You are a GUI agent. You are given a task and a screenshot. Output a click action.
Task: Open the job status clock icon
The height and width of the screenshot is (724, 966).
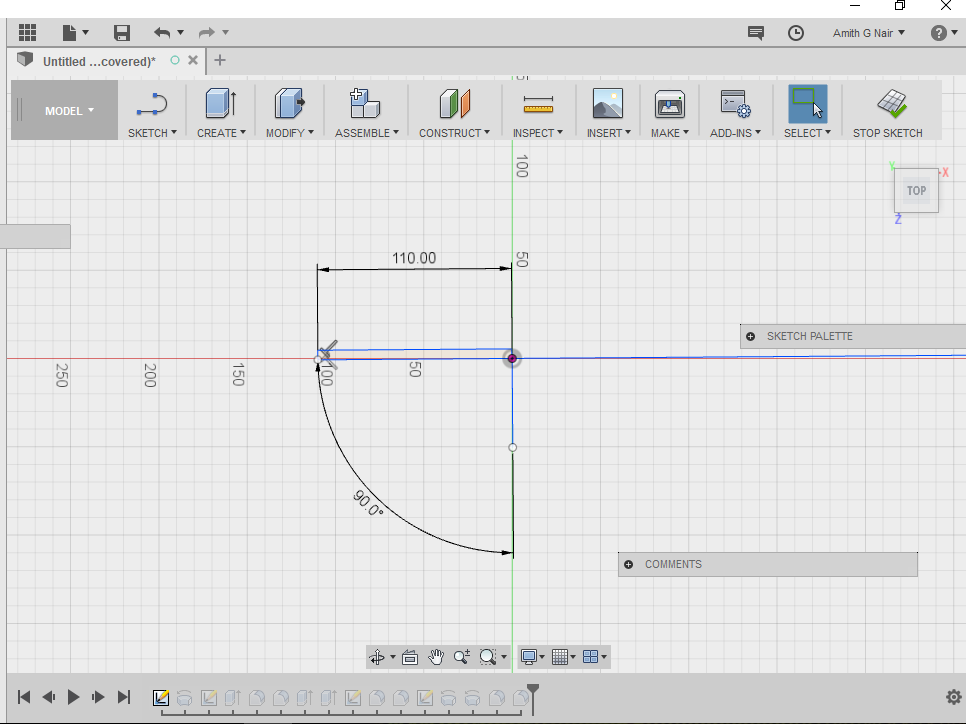[796, 33]
